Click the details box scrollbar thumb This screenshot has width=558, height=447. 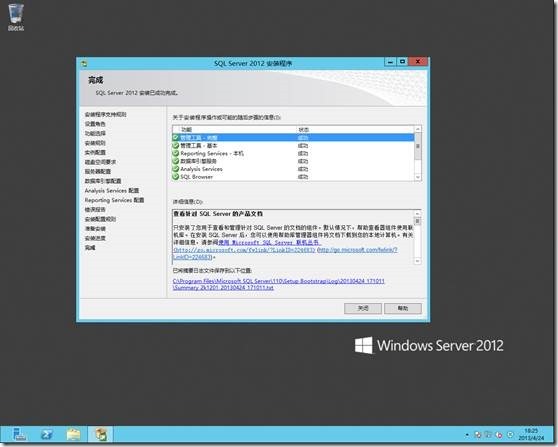point(417,221)
